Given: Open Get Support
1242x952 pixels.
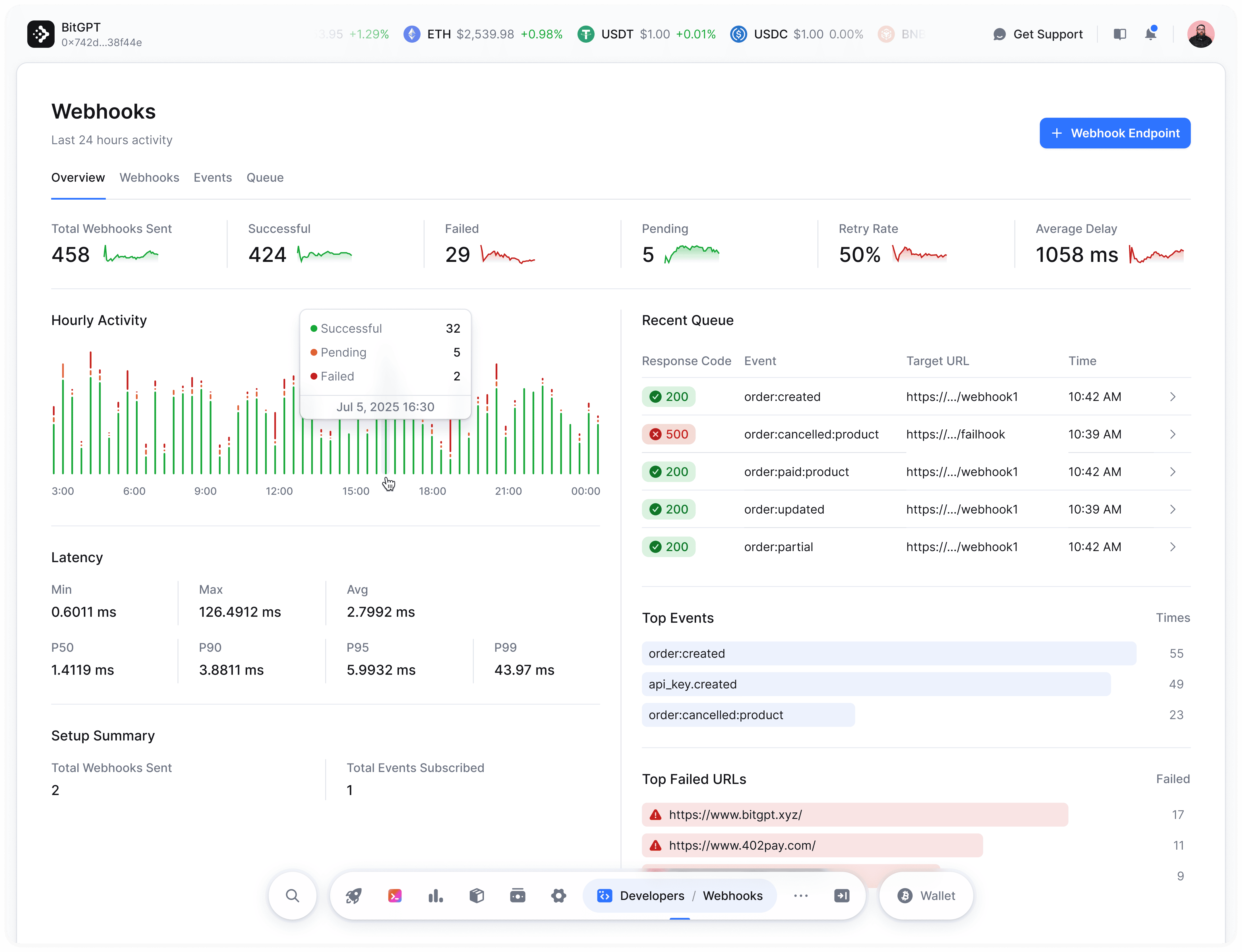Looking at the screenshot, I should [1038, 34].
